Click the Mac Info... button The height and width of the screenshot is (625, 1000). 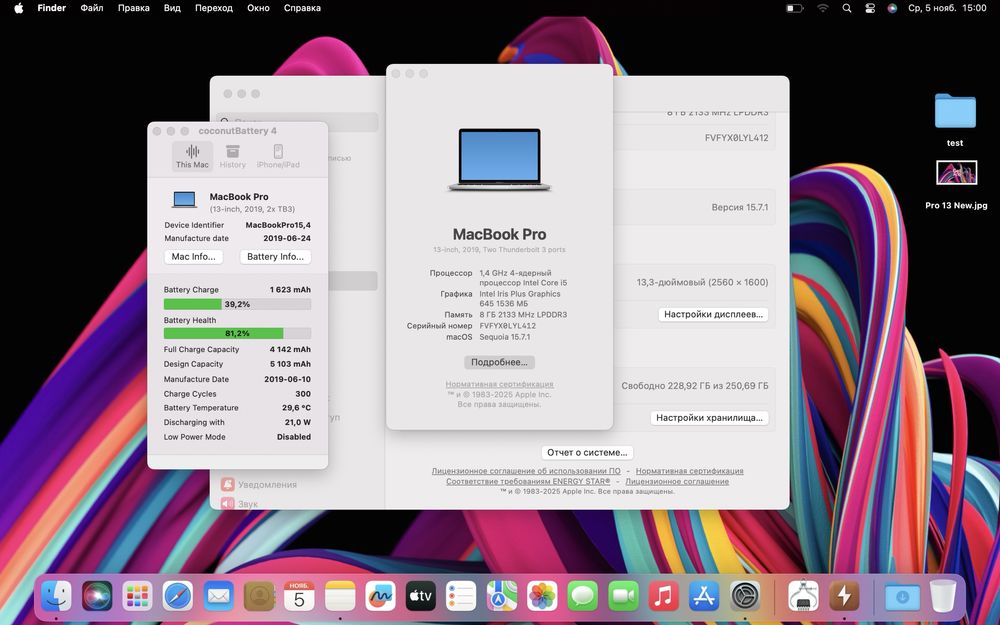[194, 256]
